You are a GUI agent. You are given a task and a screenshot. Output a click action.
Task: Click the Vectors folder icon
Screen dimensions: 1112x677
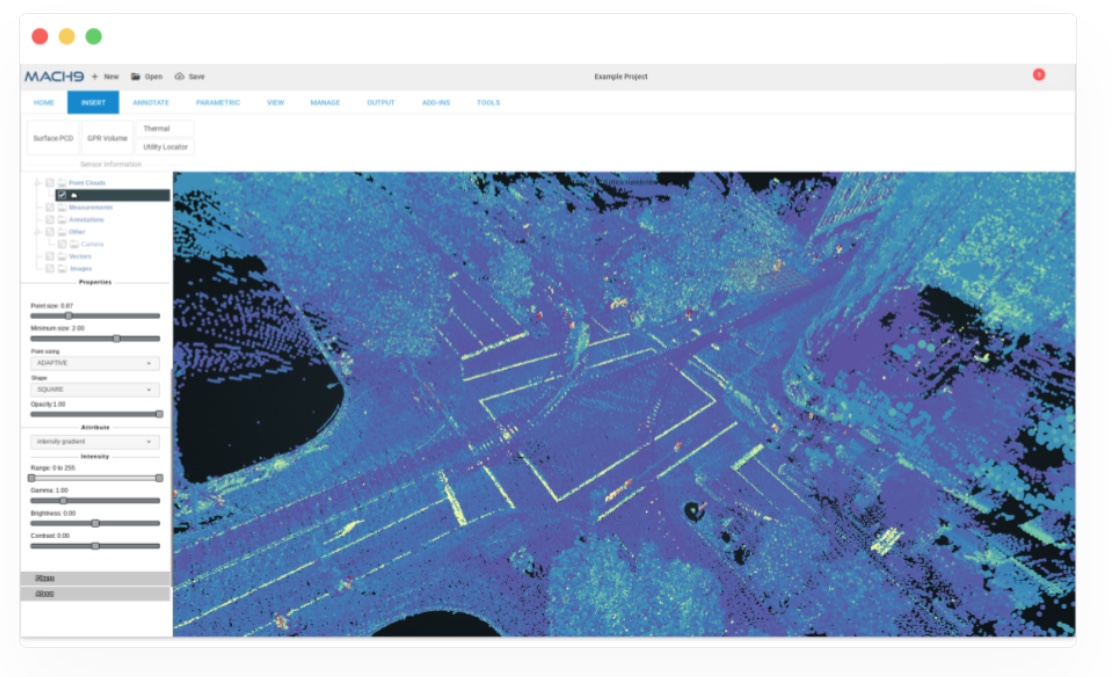(62, 257)
